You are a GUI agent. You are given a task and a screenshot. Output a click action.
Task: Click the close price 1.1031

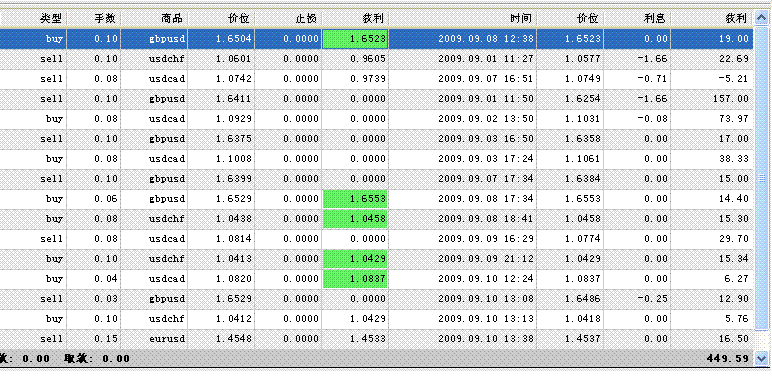(582, 119)
